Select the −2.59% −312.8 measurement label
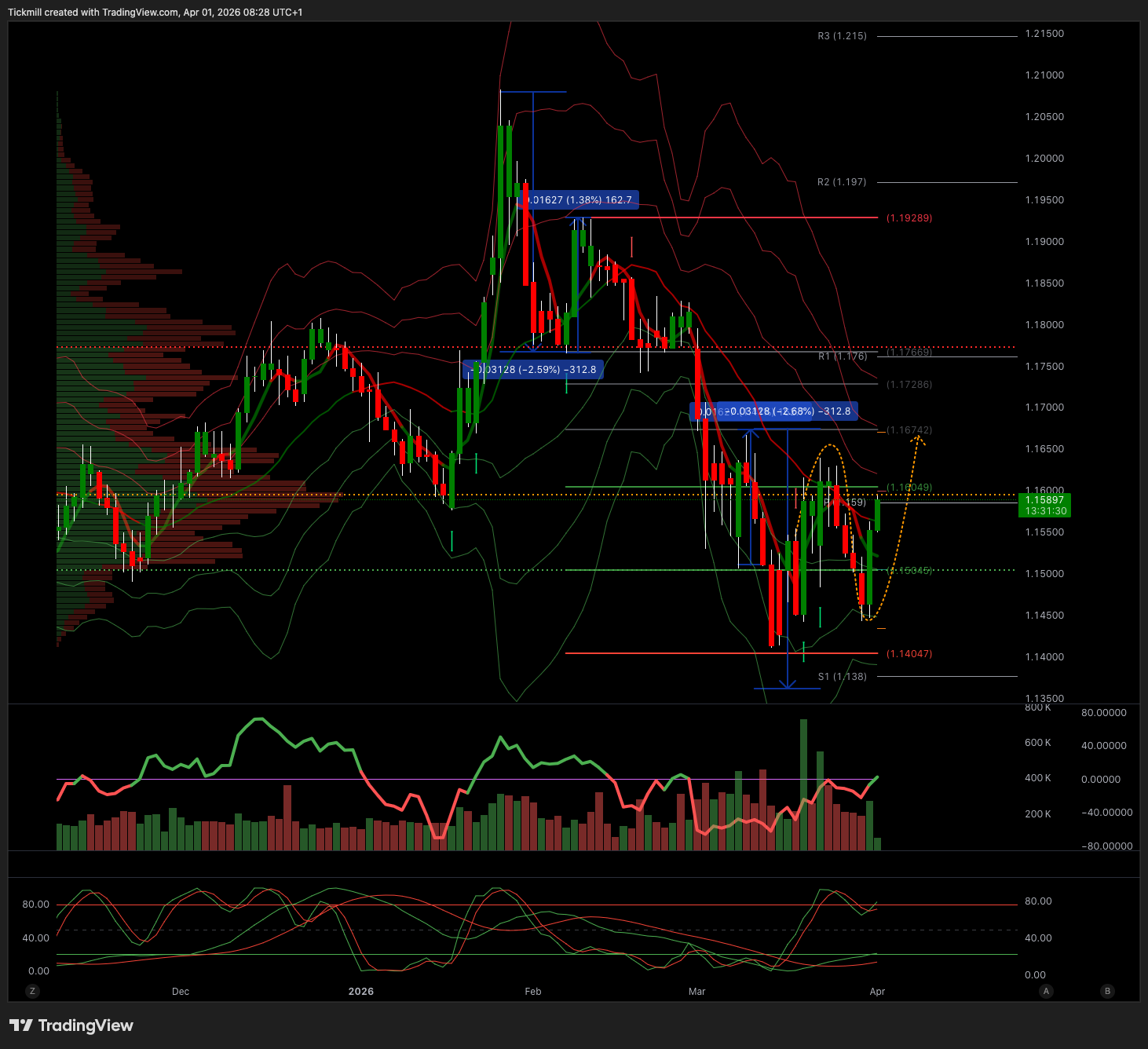 [536, 370]
